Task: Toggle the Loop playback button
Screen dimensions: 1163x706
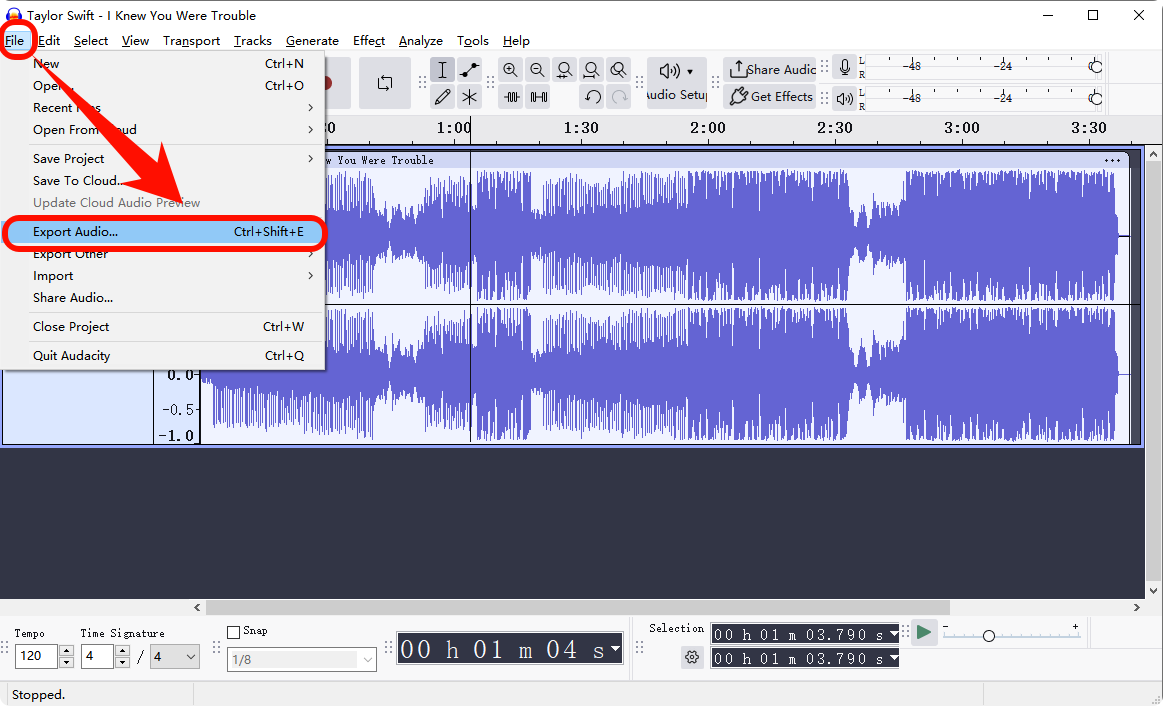Action: 385,83
